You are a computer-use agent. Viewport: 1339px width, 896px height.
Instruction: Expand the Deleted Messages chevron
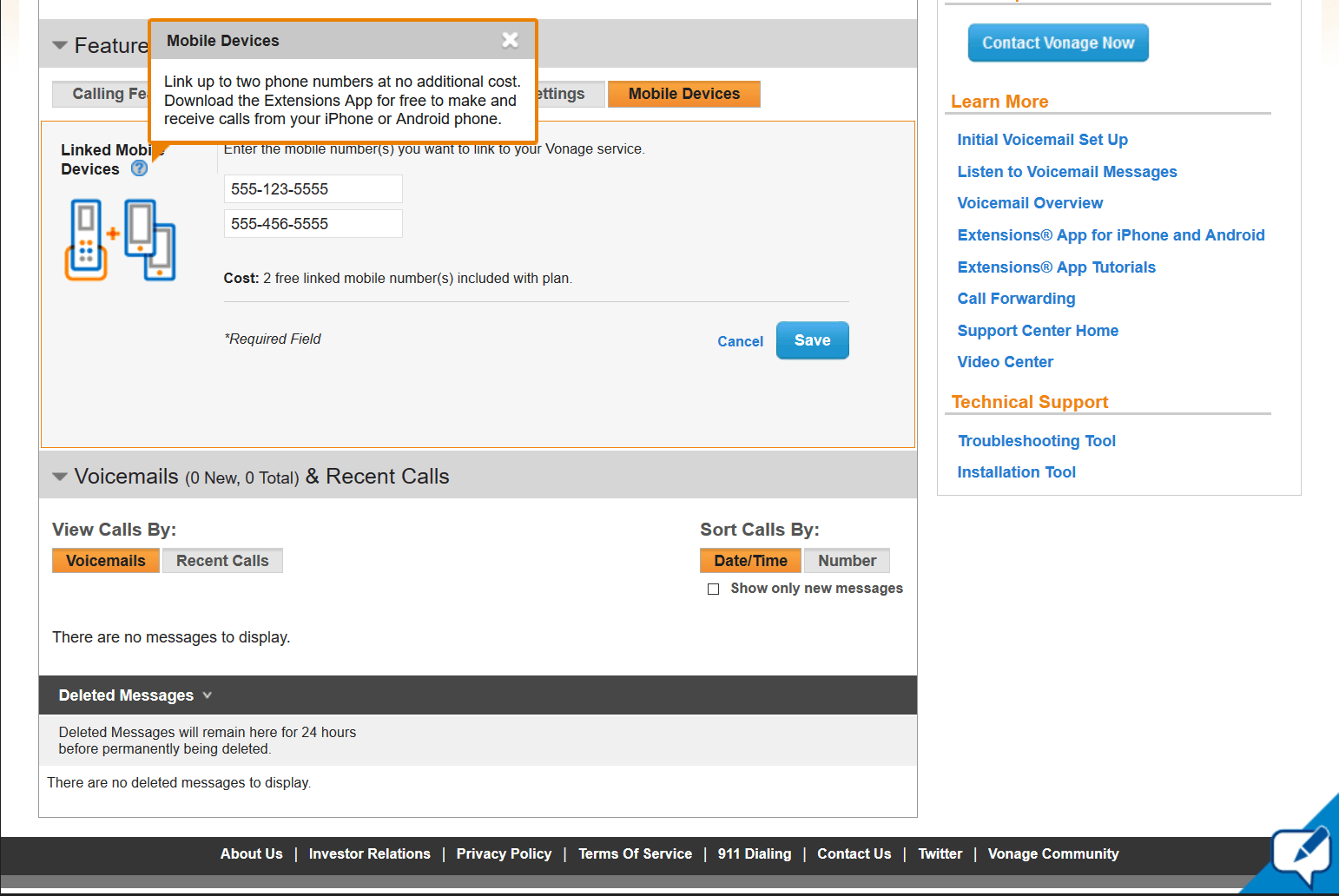(207, 695)
